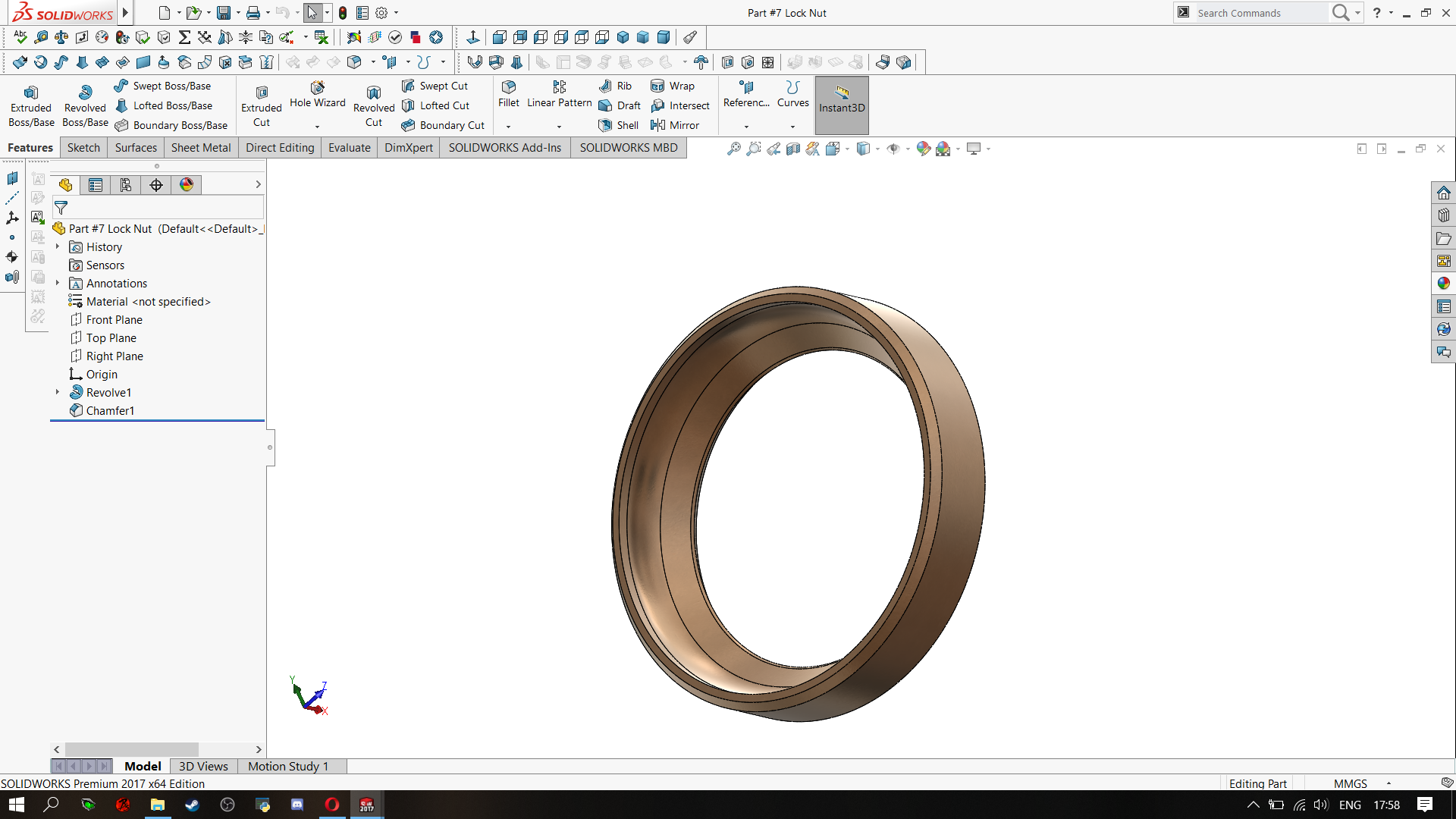Expand the History folder node

point(58,246)
